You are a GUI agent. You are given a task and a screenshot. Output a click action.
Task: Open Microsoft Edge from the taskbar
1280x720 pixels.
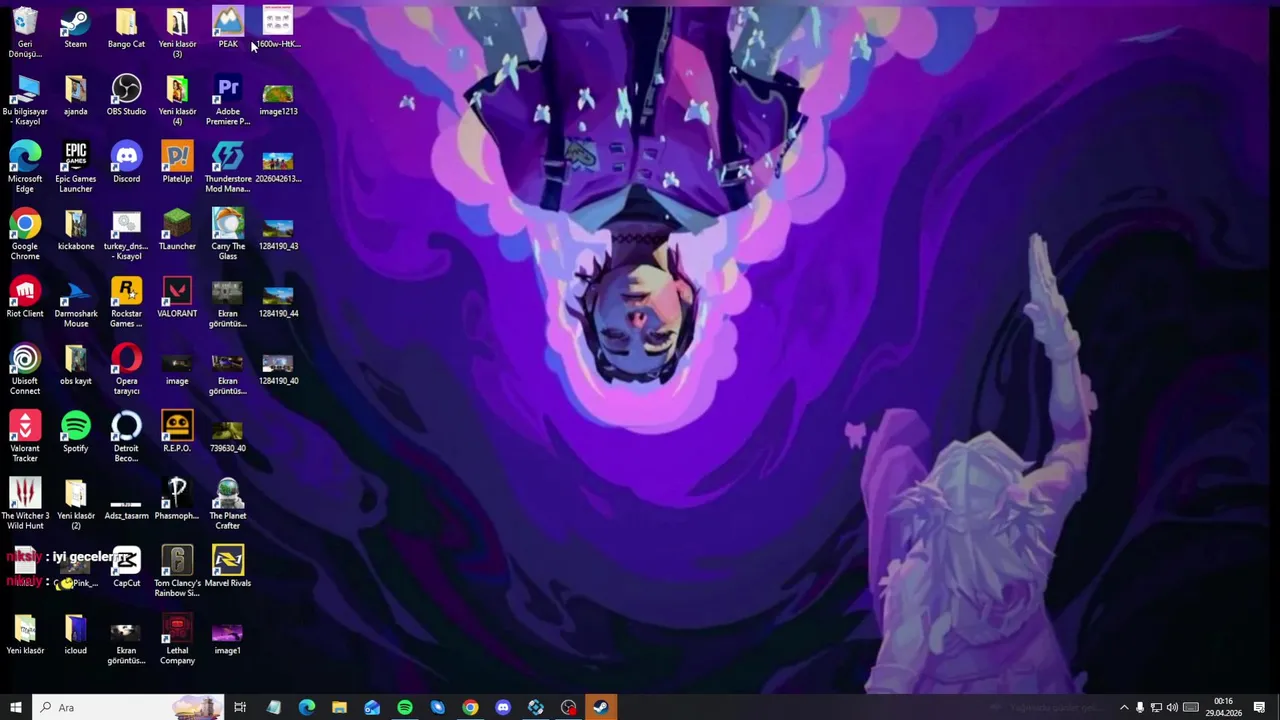306,707
